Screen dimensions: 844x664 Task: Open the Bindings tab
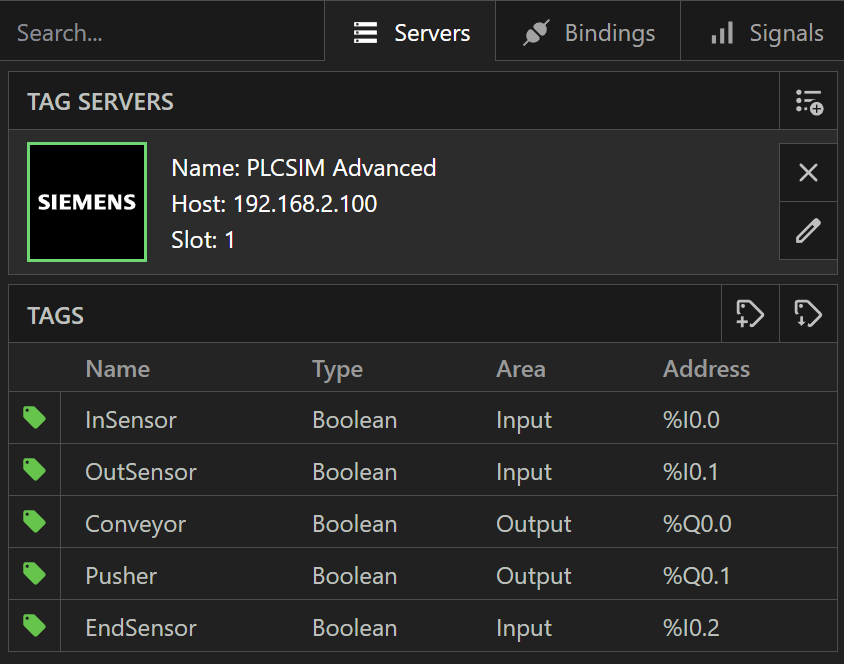click(589, 33)
